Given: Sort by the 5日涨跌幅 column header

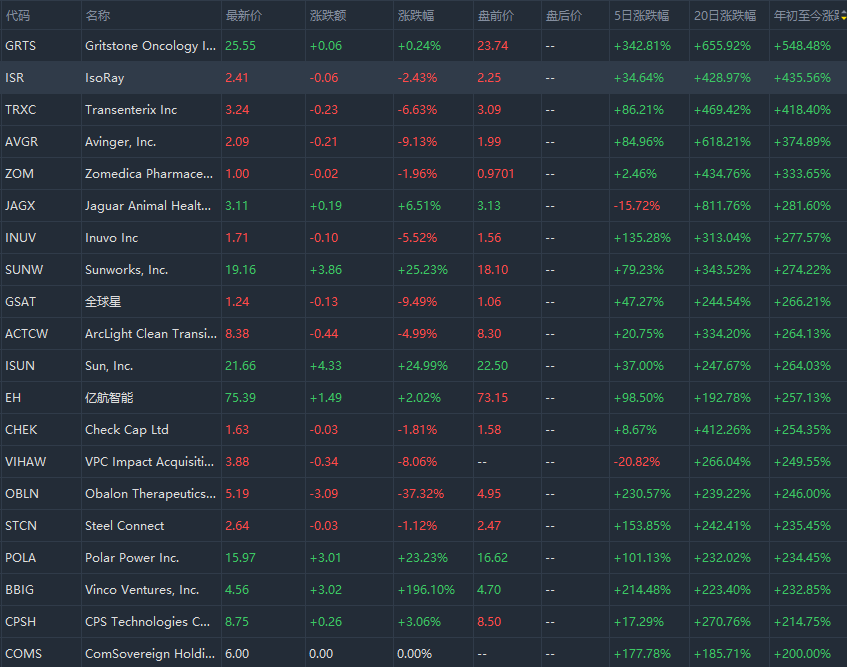Looking at the screenshot, I should (642, 16).
